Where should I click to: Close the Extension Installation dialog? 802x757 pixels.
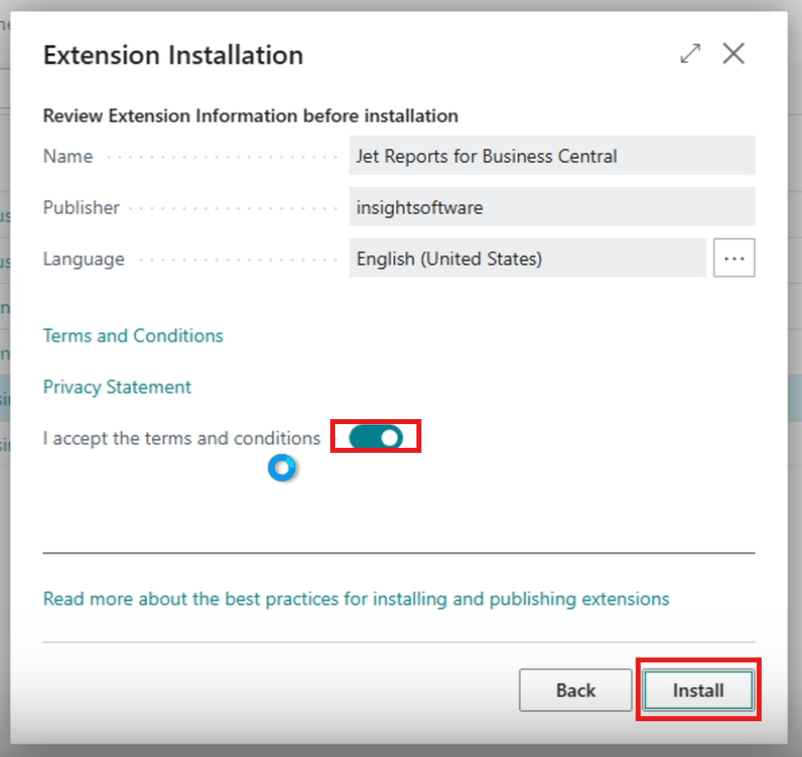point(733,53)
